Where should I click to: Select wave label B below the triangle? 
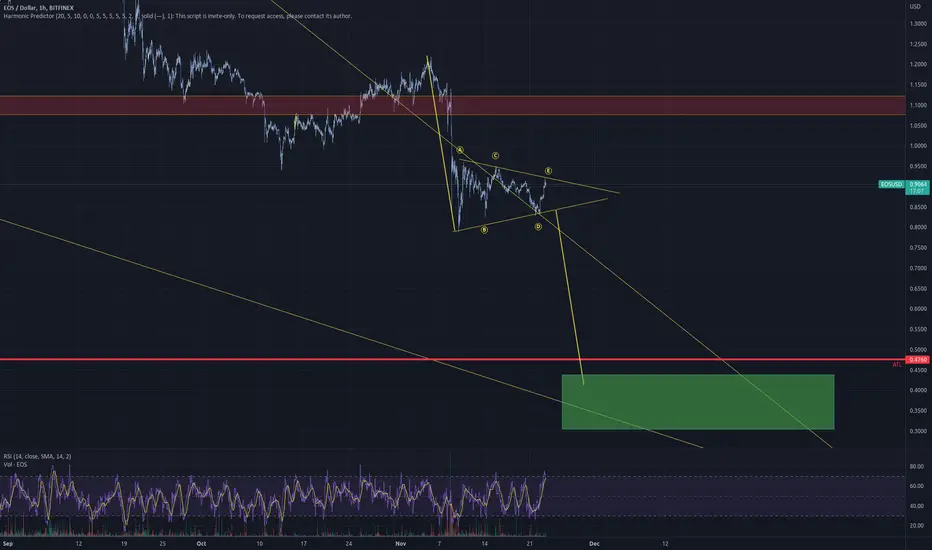click(484, 230)
